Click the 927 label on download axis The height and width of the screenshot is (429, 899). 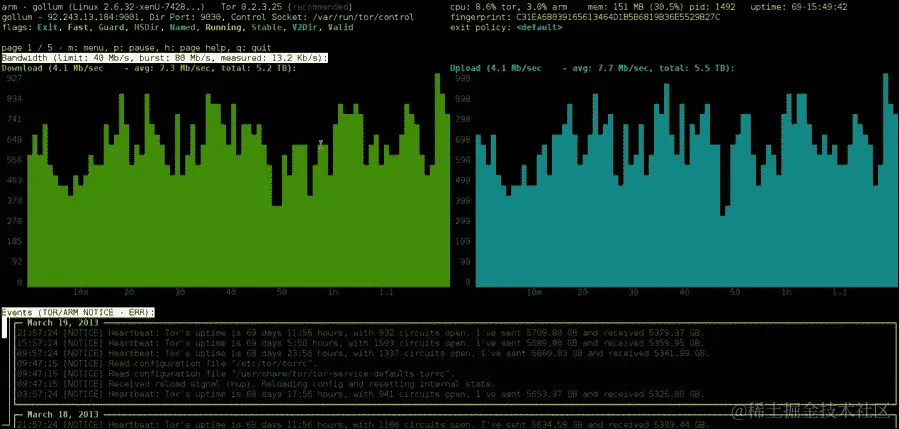pos(14,79)
